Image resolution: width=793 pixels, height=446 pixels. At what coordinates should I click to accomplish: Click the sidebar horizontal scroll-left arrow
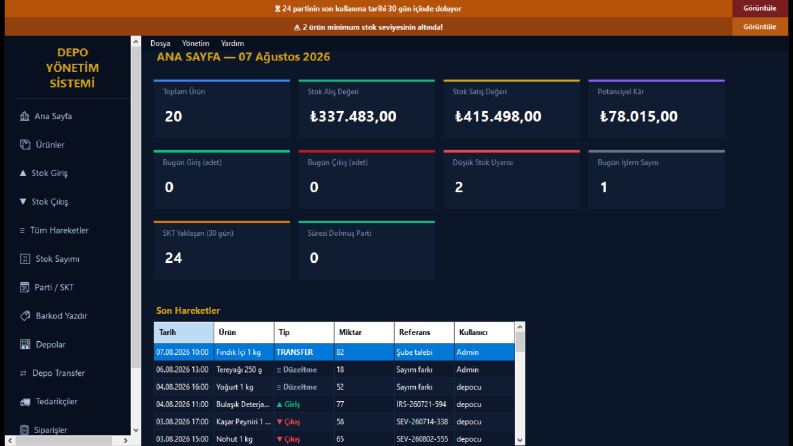coord(10,440)
